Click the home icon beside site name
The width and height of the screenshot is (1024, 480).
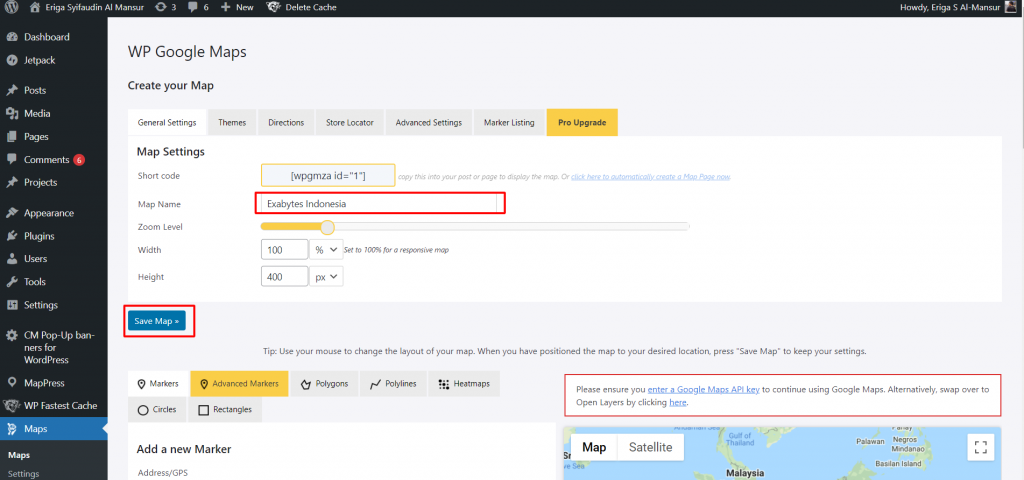point(35,8)
